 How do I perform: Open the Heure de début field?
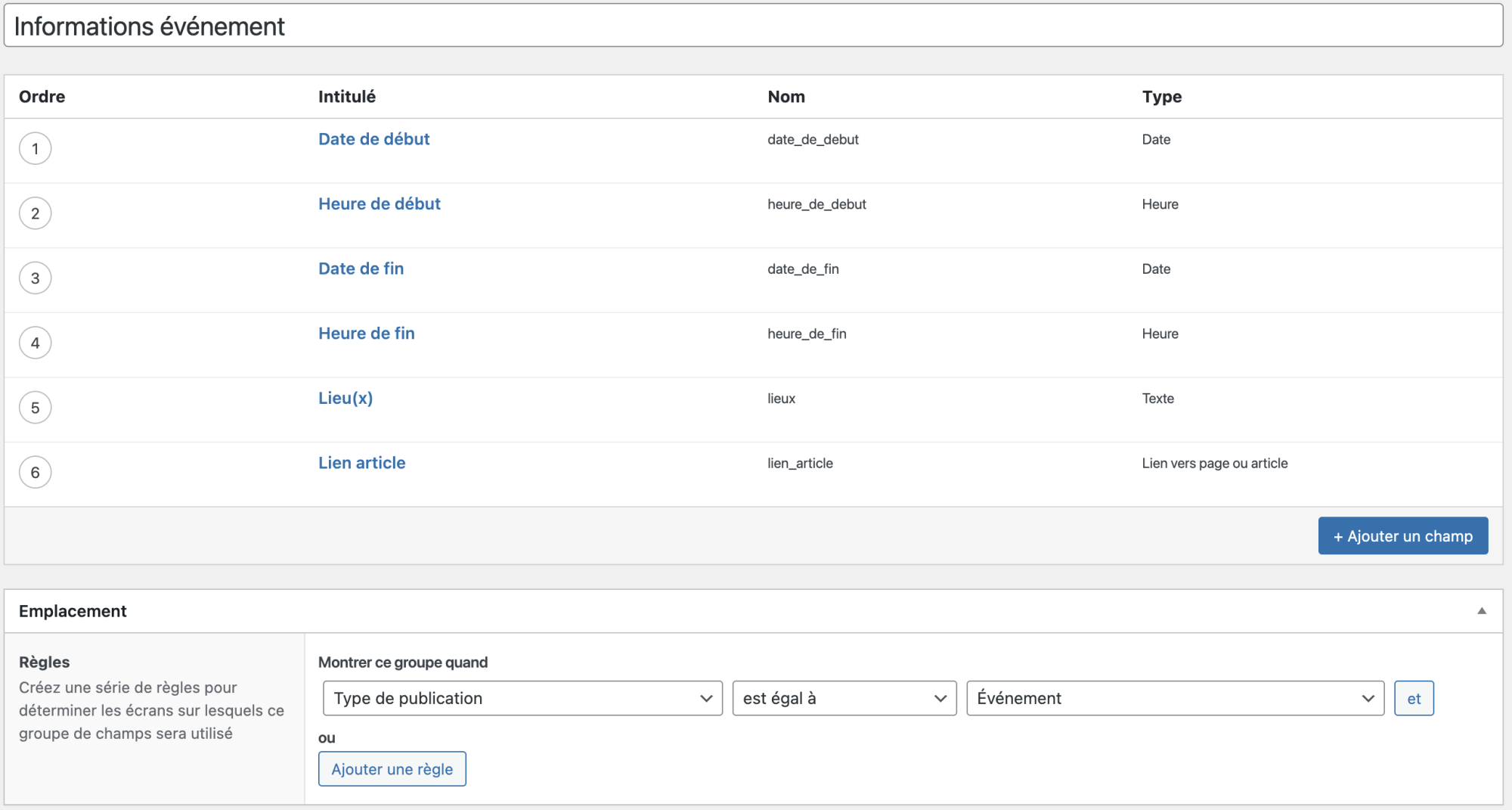(x=379, y=204)
